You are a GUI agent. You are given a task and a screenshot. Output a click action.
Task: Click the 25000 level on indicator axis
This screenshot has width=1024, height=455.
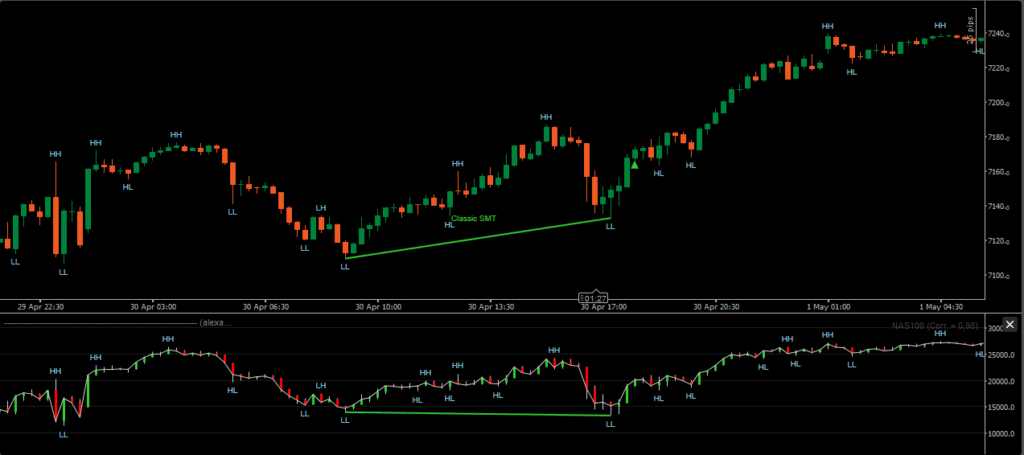click(1002, 354)
